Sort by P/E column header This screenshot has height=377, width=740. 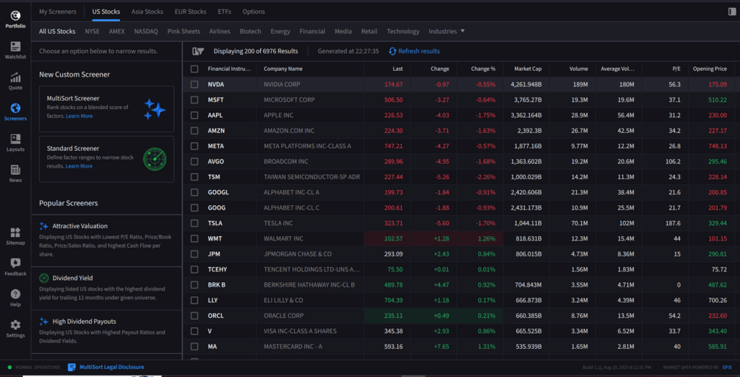(x=676, y=69)
